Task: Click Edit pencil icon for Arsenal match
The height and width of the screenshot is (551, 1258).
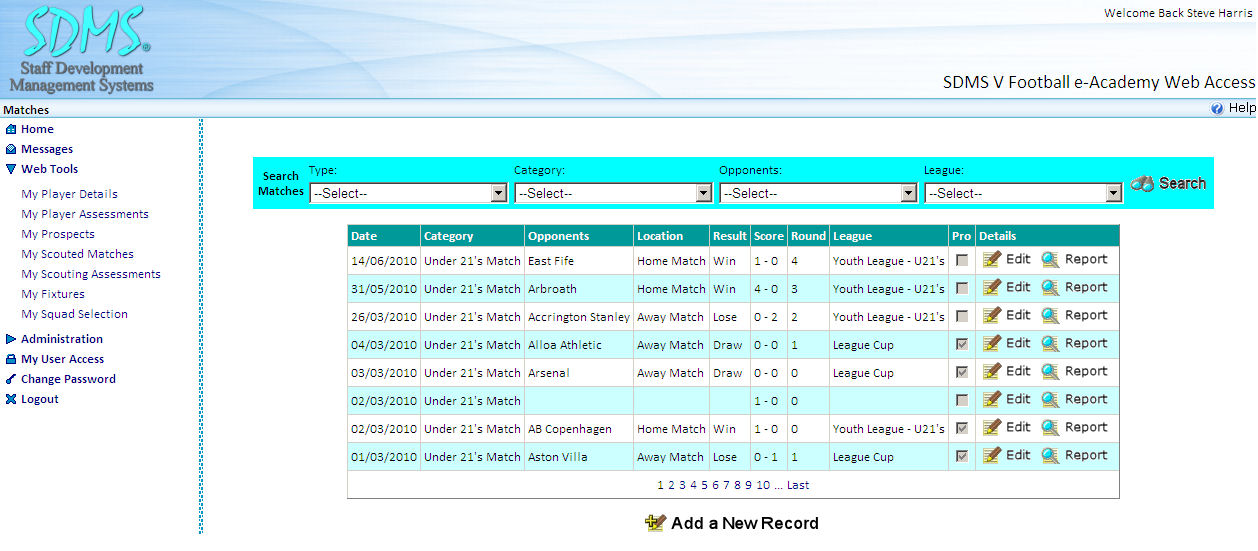Action: 992,371
